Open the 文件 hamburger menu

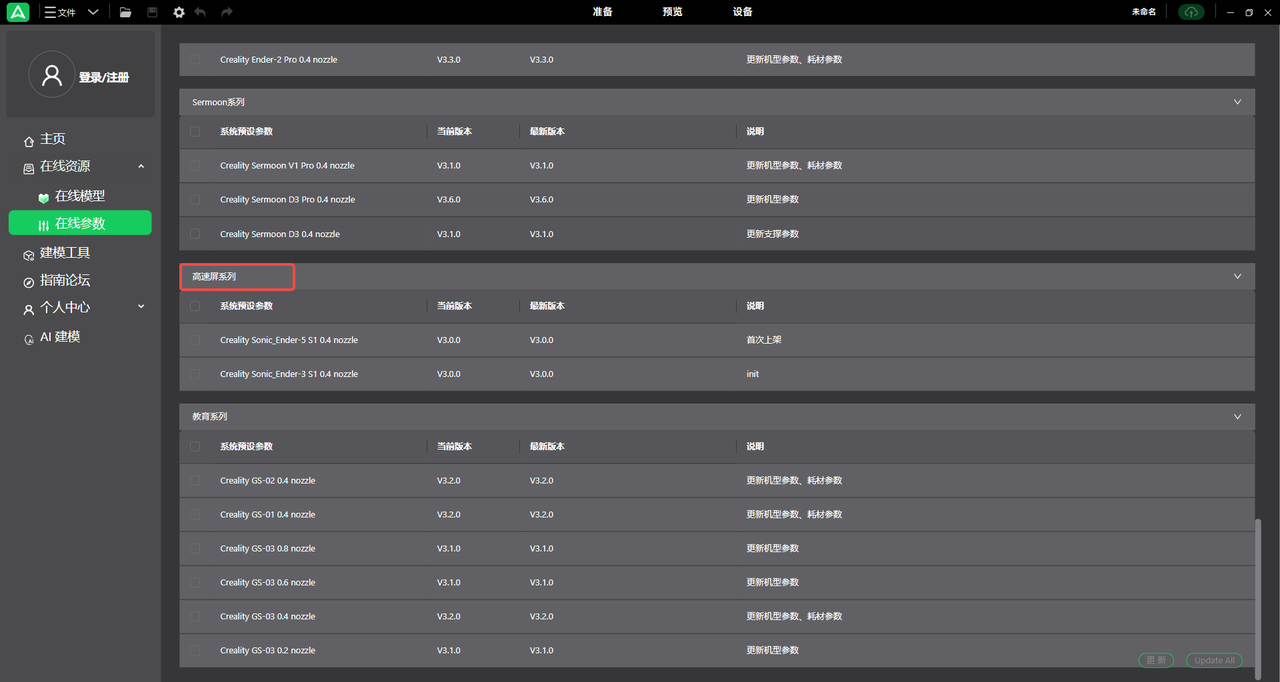pos(60,12)
